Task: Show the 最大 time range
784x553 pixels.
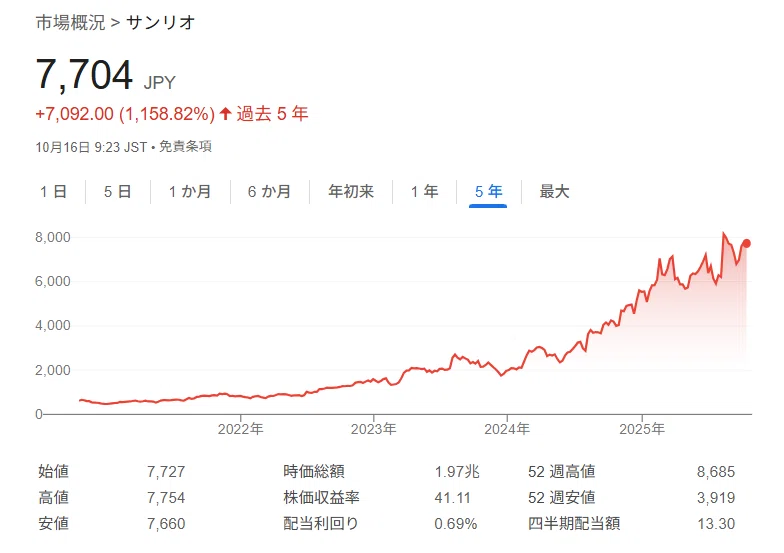Action: click(x=554, y=192)
